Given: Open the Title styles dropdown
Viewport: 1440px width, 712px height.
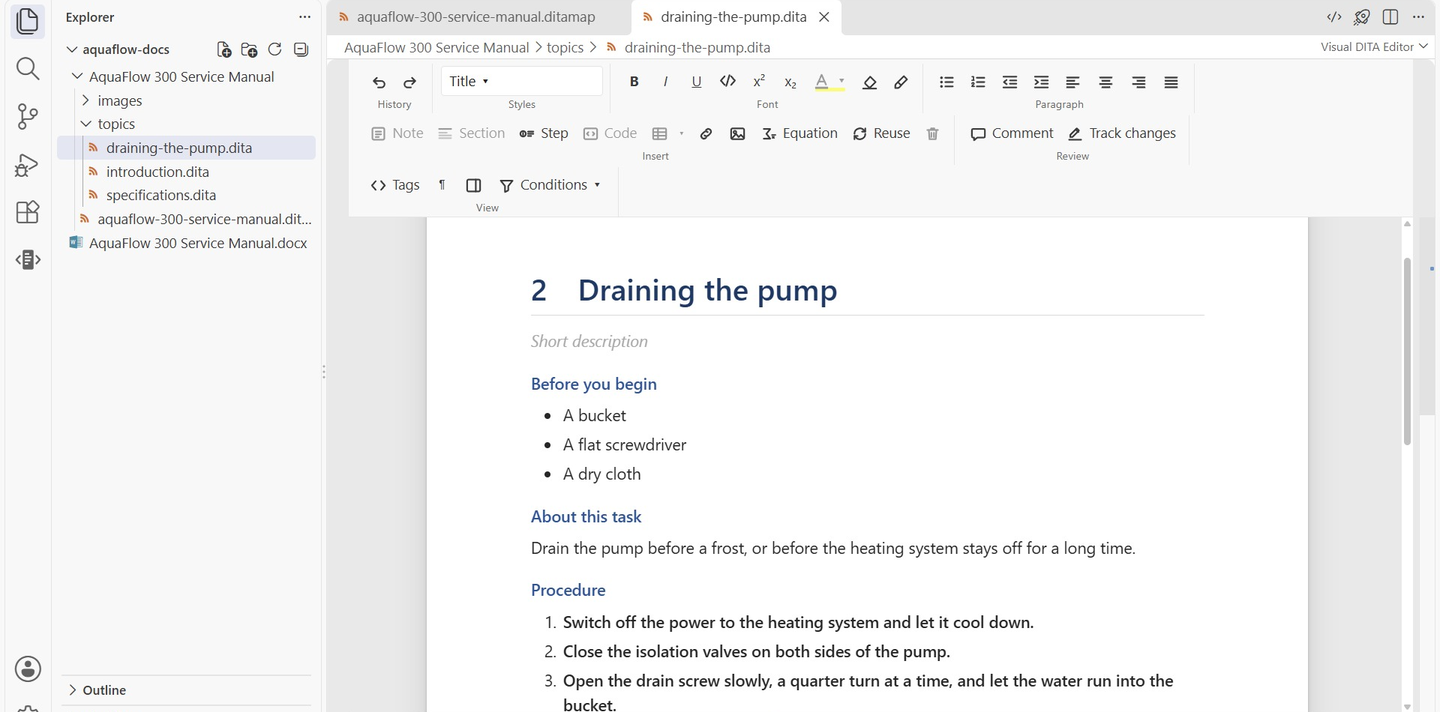Looking at the screenshot, I should 522,81.
